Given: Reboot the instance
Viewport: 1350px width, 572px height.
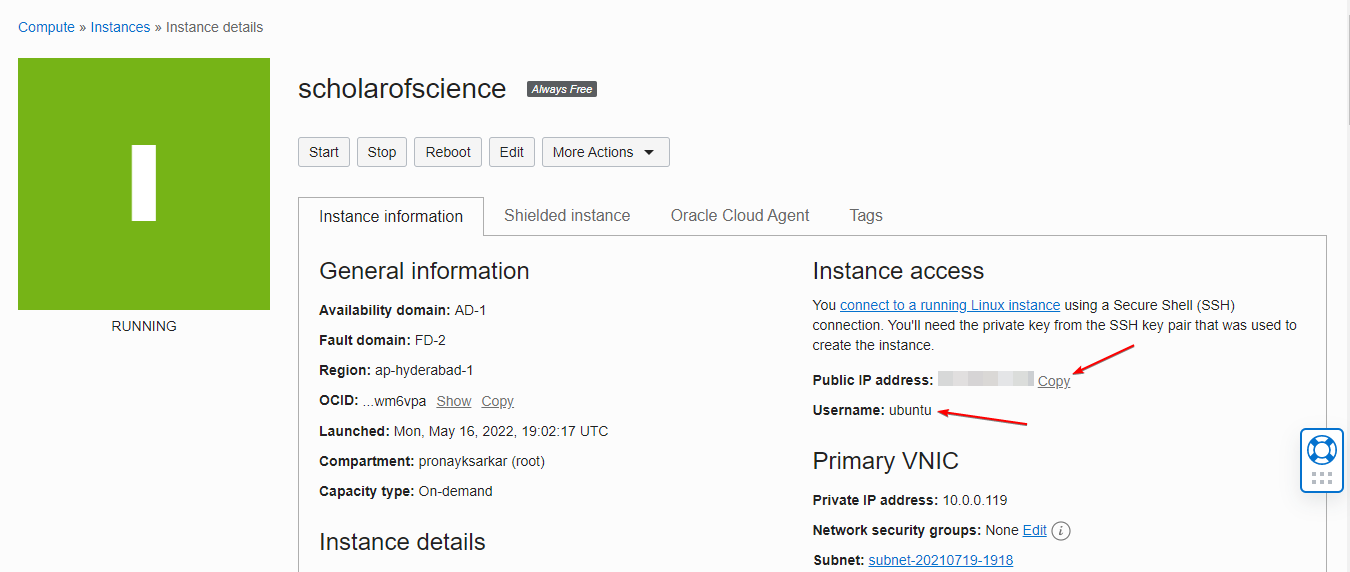Looking at the screenshot, I should [x=448, y=152].
